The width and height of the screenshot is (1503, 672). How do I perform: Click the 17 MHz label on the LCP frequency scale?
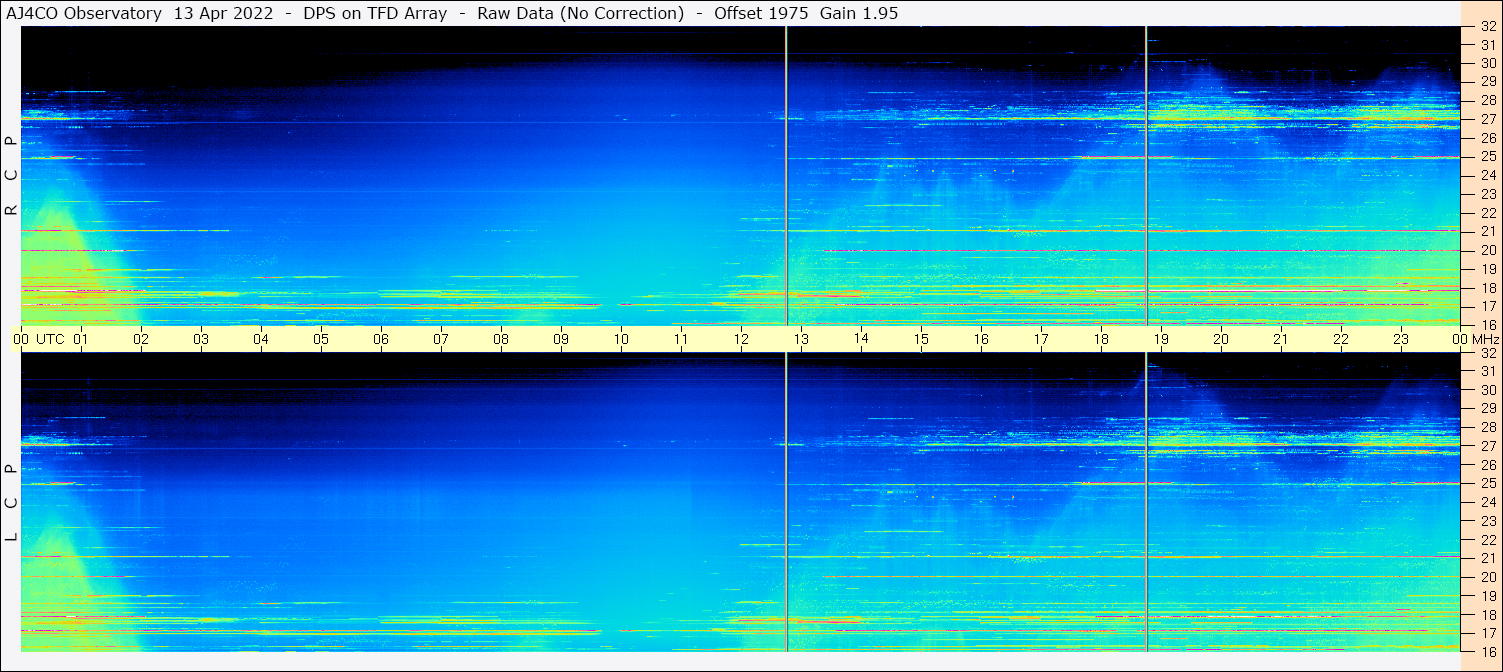(1488, 633)
